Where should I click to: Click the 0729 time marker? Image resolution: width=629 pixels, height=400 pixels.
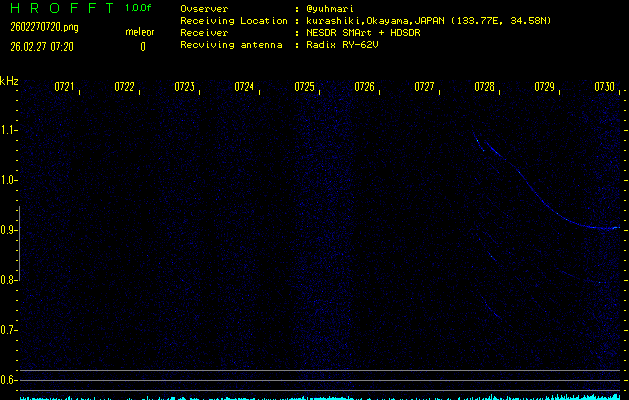point(544,87)
